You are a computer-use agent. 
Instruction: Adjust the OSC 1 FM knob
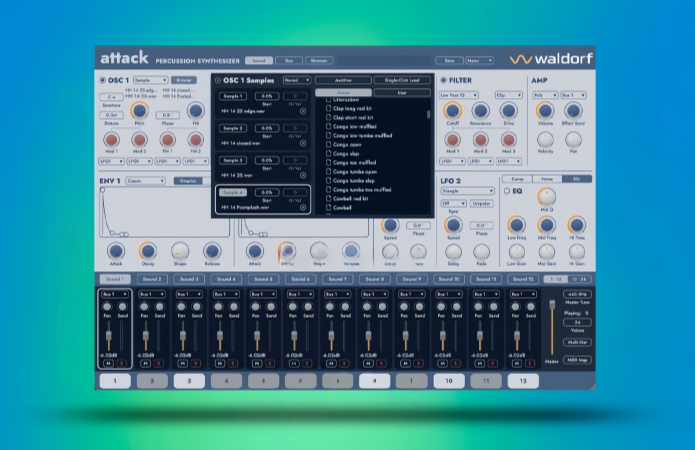point(195,110)
